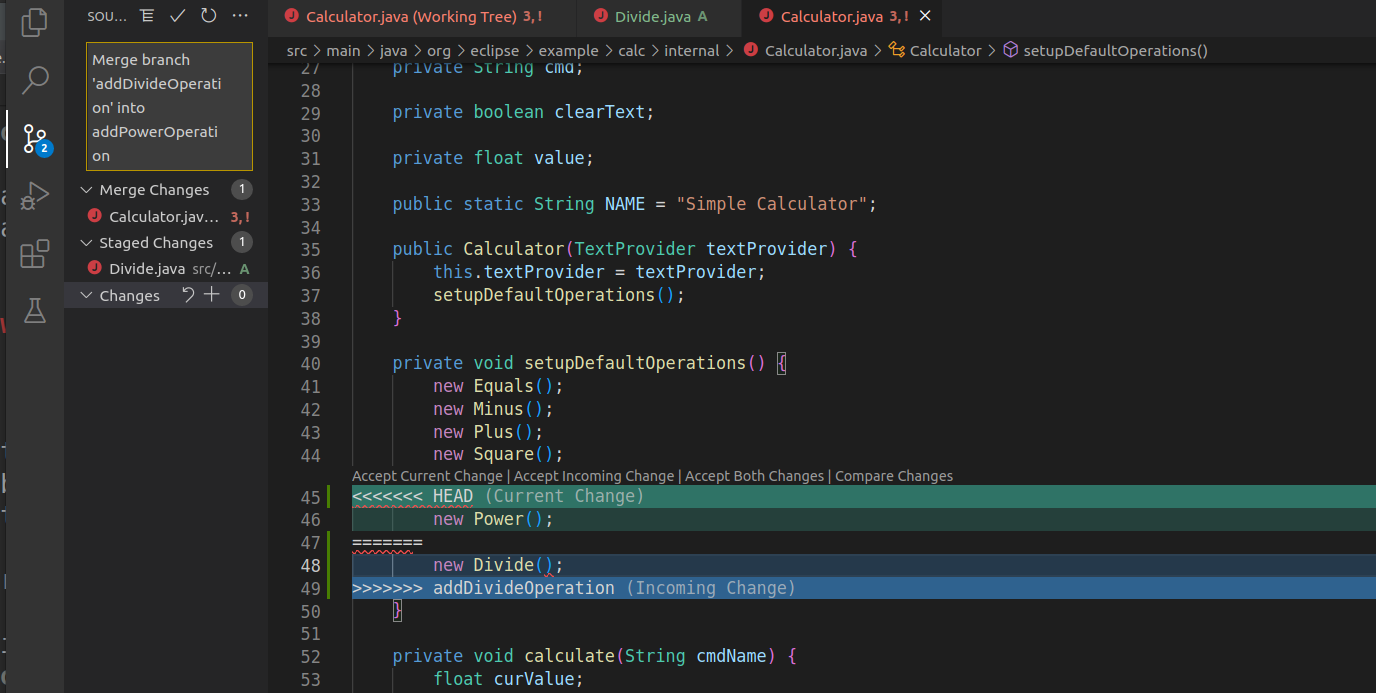Collapse the Staged Changes section
1376x693 pixels.
pyautogui.click(x=87, y=242)
